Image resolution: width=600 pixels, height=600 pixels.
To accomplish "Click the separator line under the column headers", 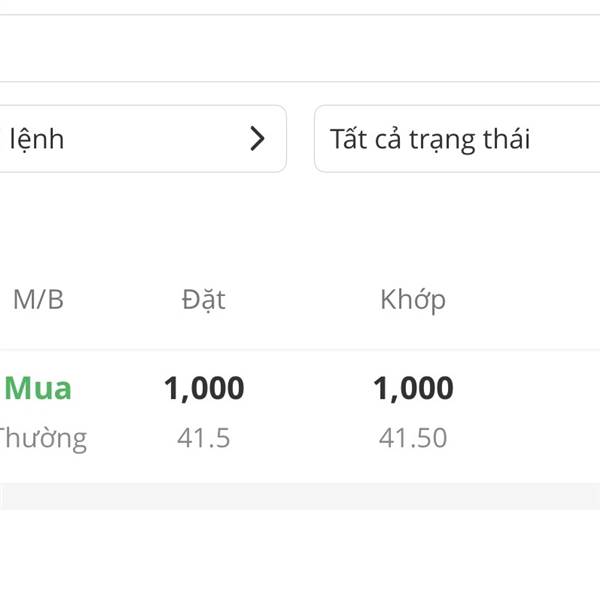I will pyautogui.click(x=300, y=350).
